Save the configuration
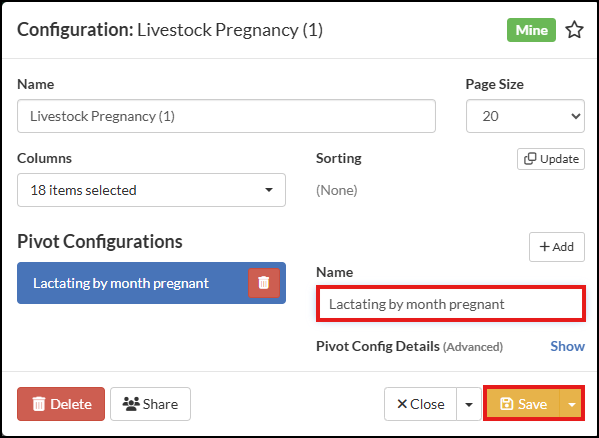This screenshot has height=438, width=599. [x=523, y=404]
